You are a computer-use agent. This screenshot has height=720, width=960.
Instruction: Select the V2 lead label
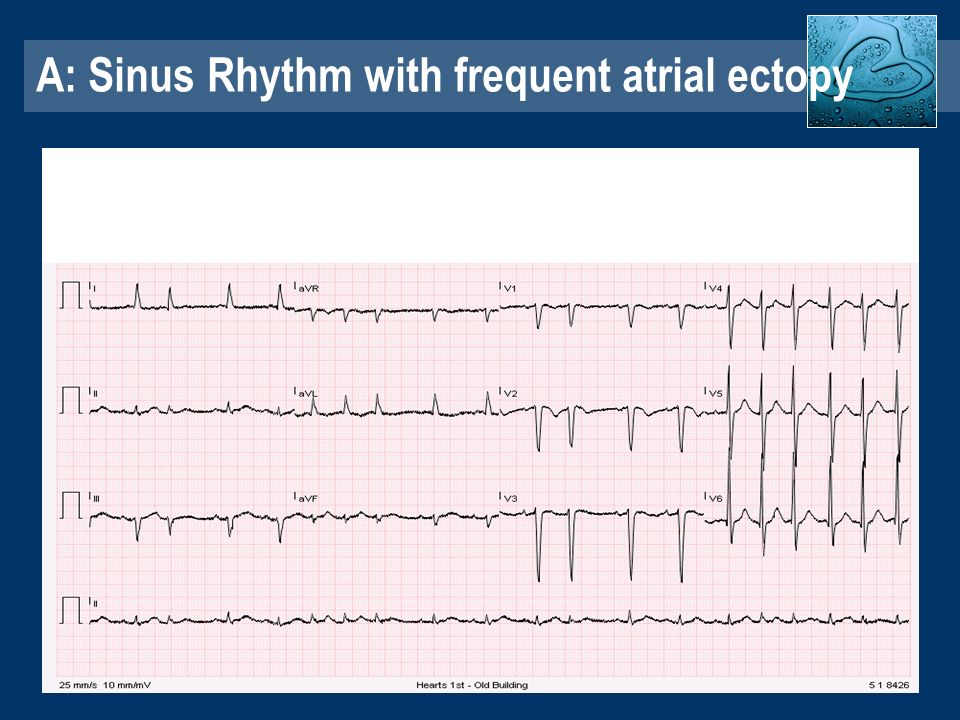[511, 394]
